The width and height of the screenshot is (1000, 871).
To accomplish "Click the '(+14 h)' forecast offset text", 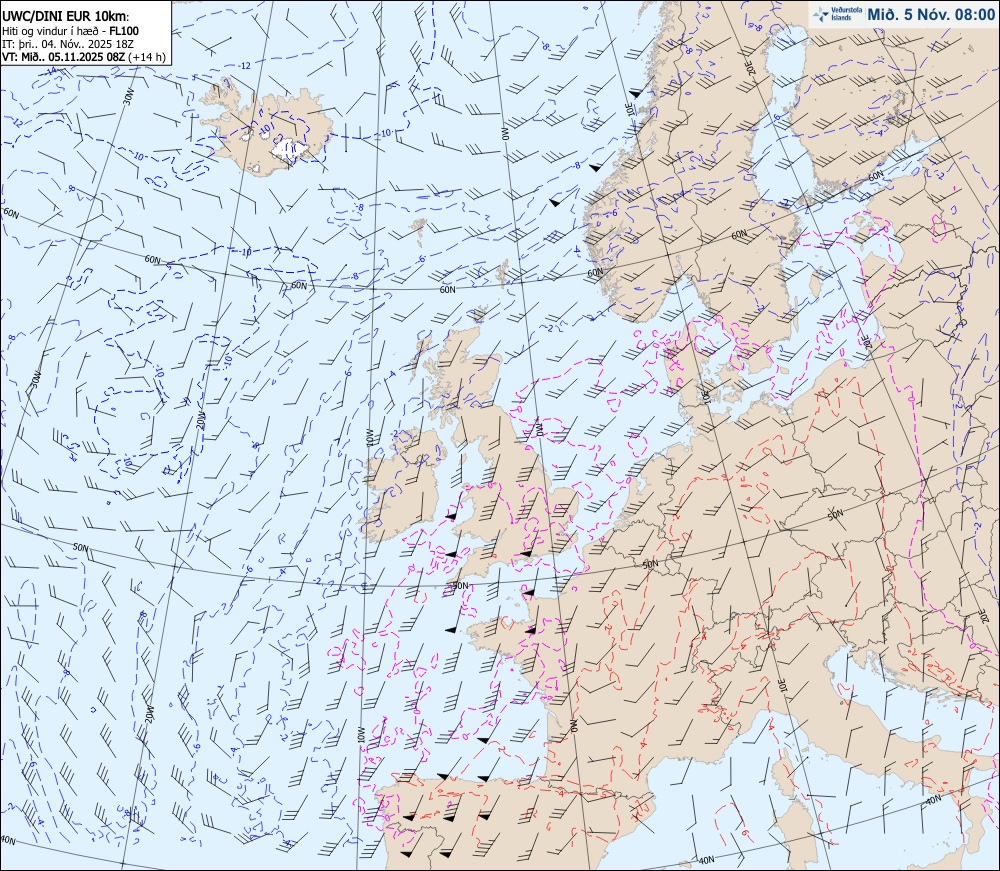I will click(x=147, y=56).
